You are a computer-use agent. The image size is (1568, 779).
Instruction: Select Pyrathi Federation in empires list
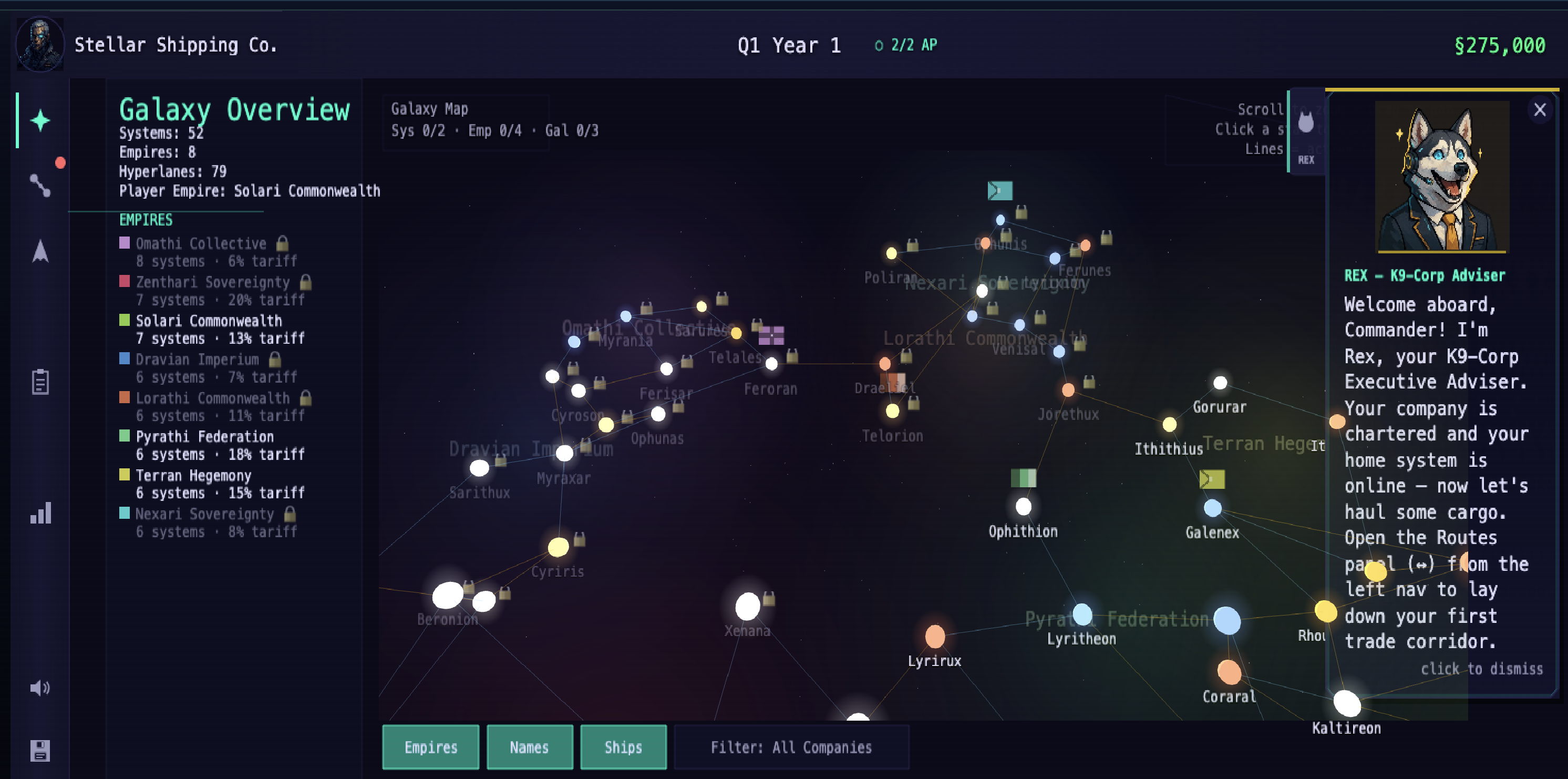click(212, 445)
